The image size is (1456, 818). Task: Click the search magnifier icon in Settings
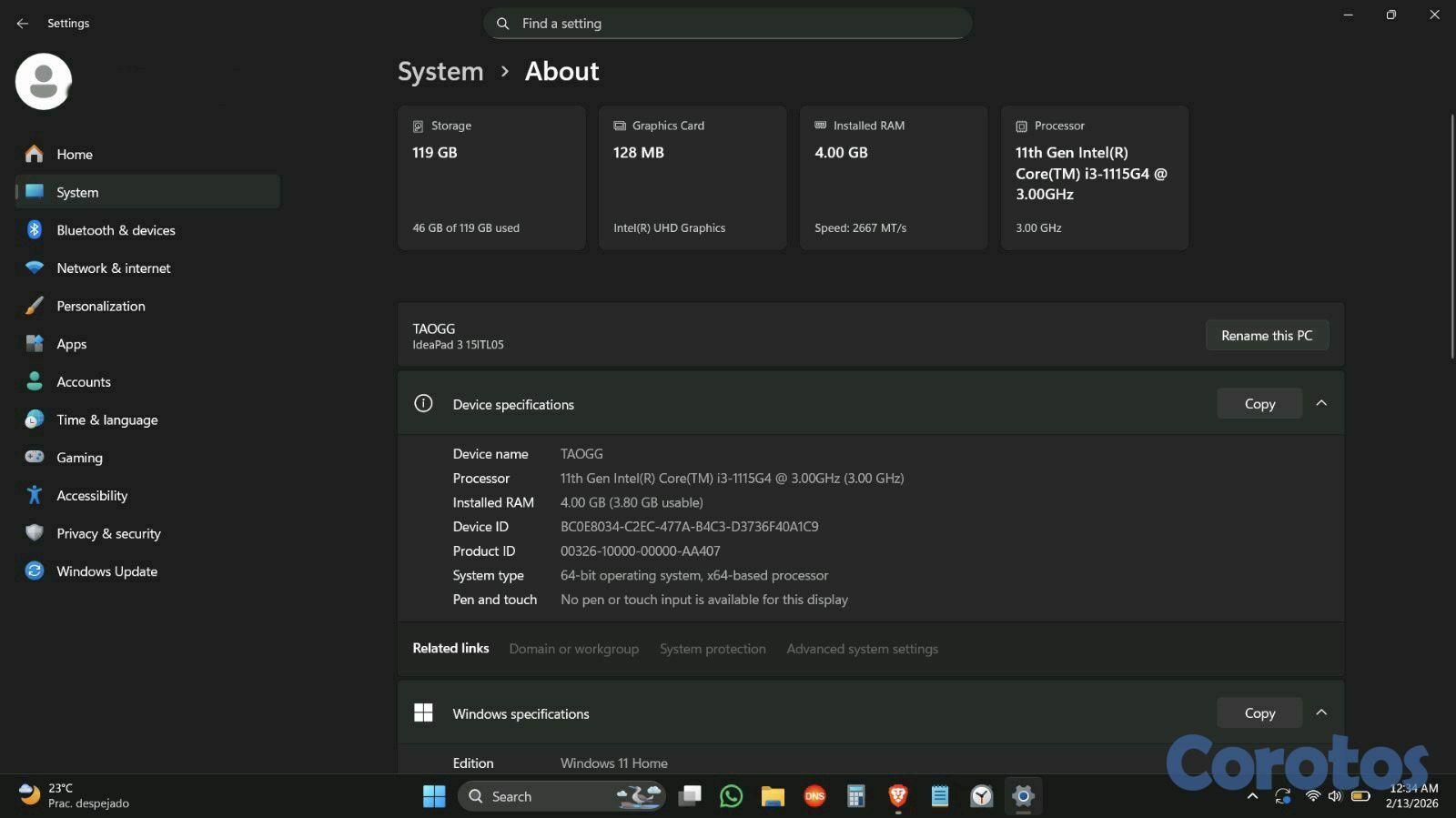coord(502,24)
